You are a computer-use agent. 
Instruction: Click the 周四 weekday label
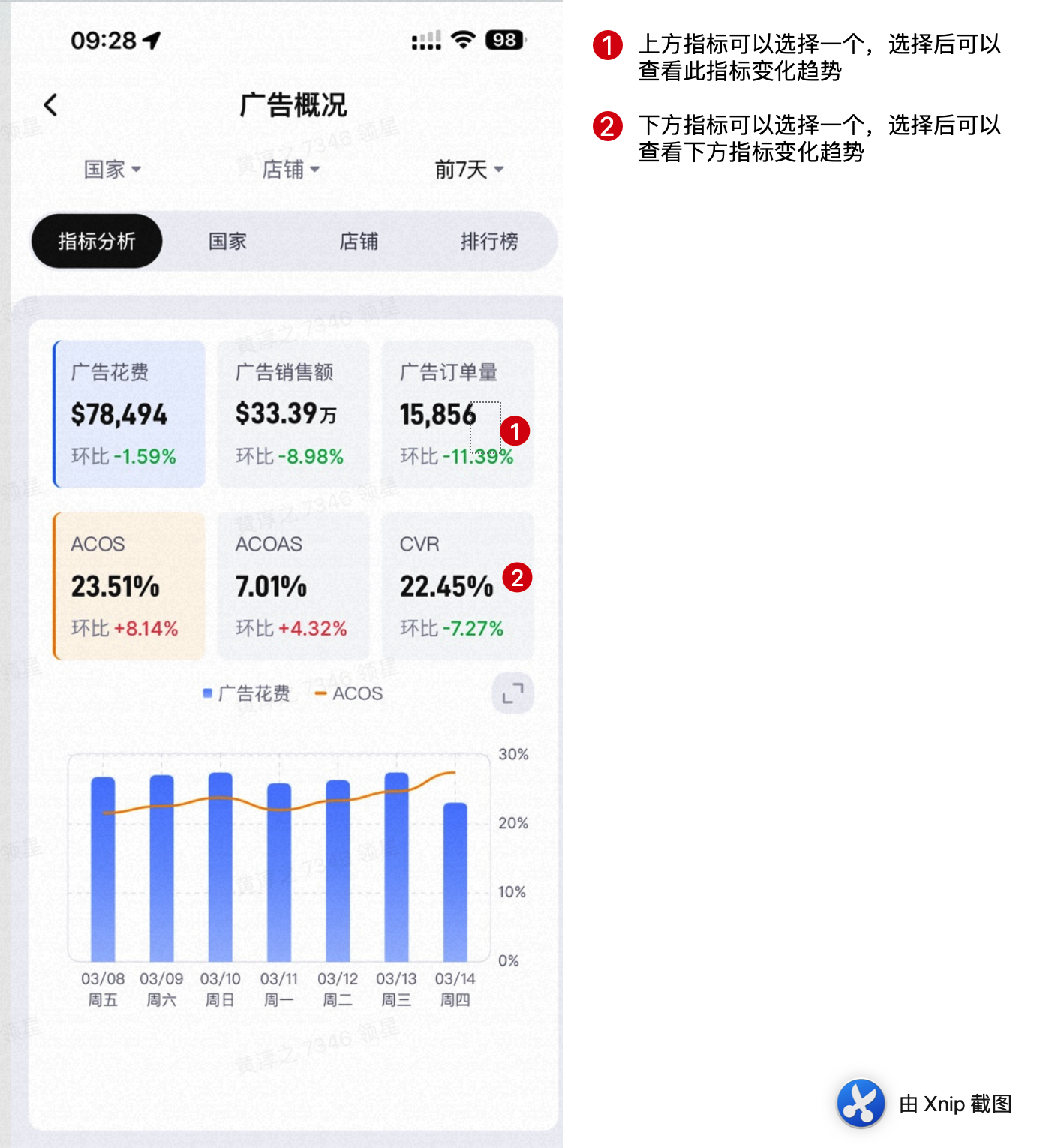pos(455,999)
